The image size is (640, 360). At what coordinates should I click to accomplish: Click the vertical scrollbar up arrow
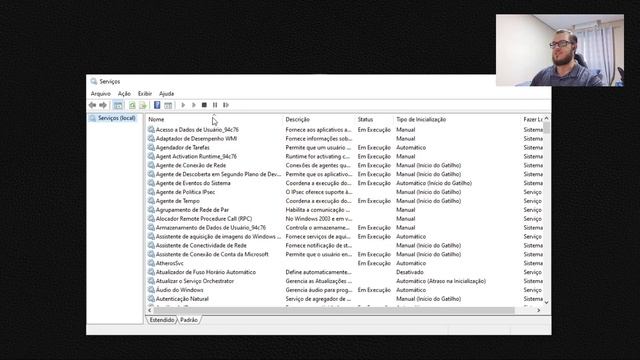pyautogui.click(x=547, y=118)
